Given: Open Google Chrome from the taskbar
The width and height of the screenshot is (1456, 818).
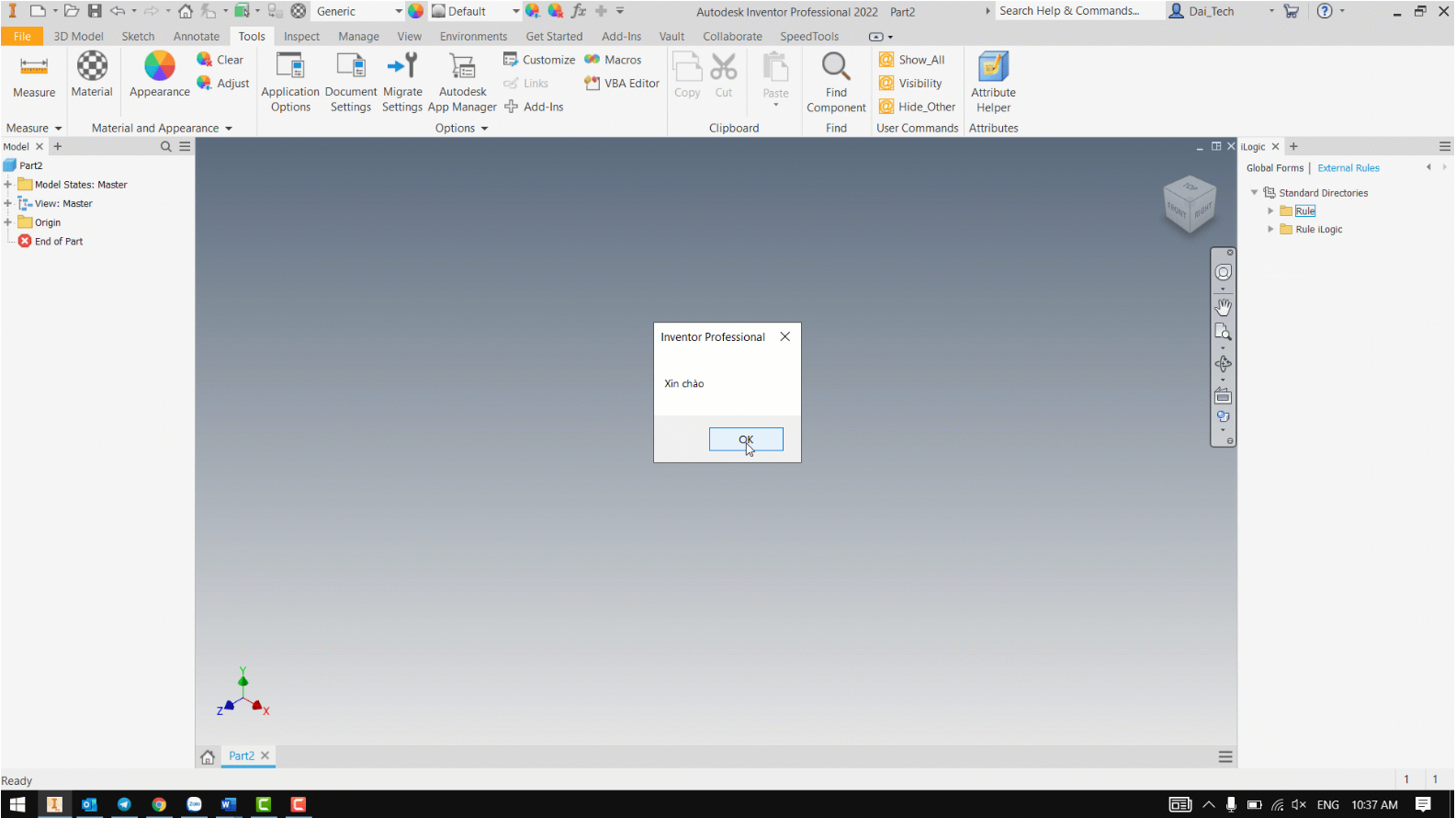Looking at the screenshot, I should (159, 804).
